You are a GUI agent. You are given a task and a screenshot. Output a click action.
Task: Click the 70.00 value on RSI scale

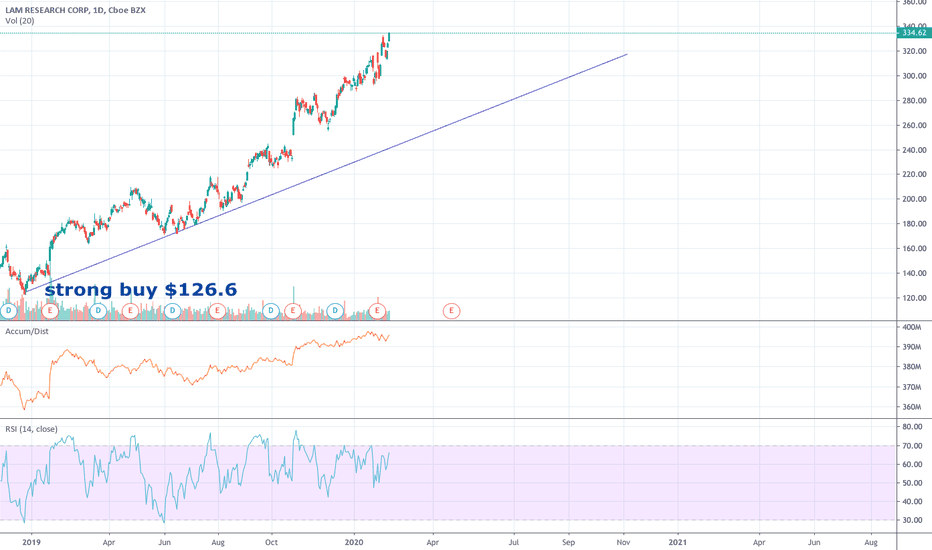912,446
